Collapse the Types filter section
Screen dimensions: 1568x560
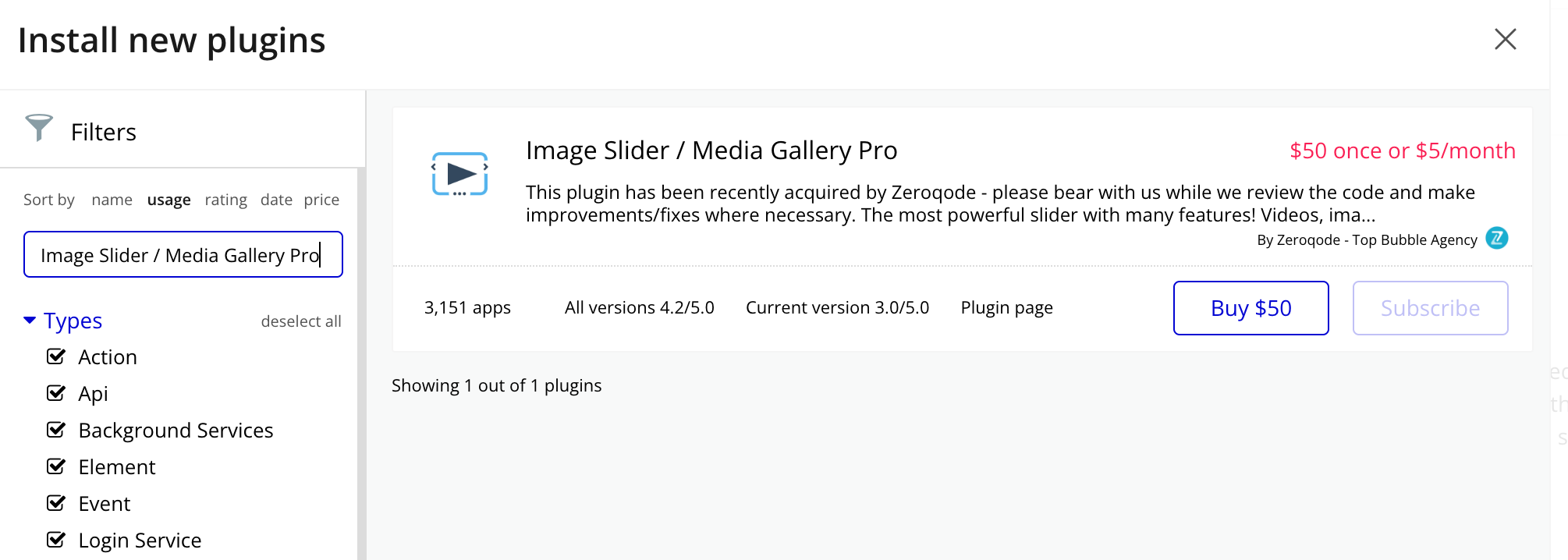click(x=30, y=321)
